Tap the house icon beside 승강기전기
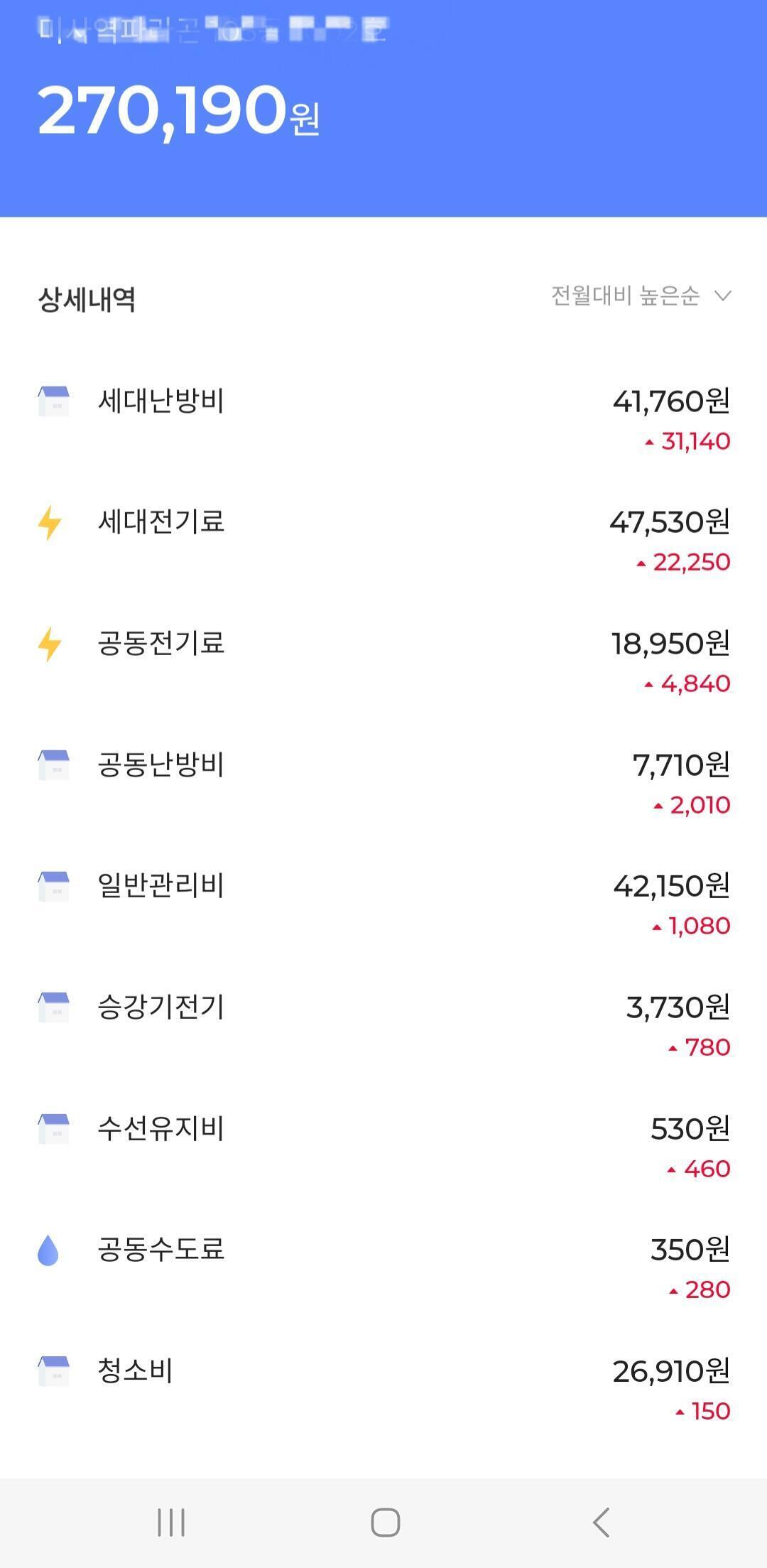 [x=53, y=1007]
